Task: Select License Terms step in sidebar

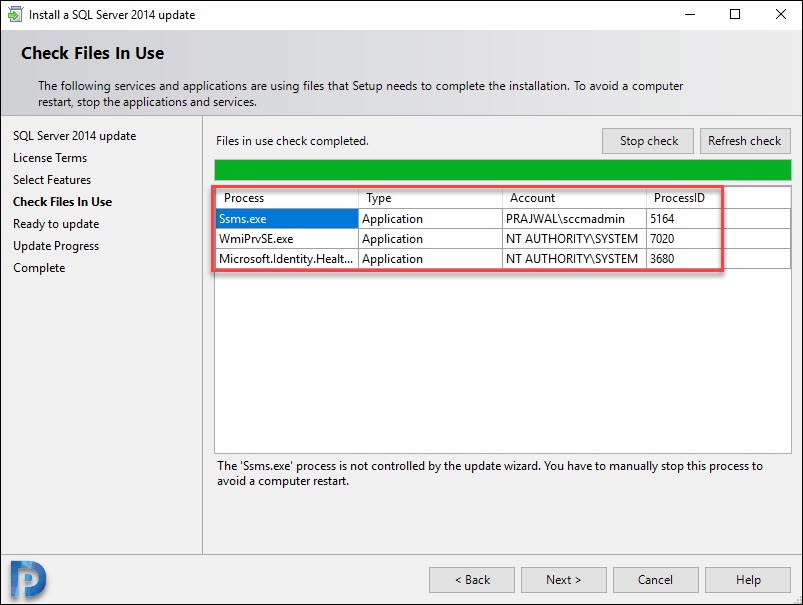Action: (50, 158)
